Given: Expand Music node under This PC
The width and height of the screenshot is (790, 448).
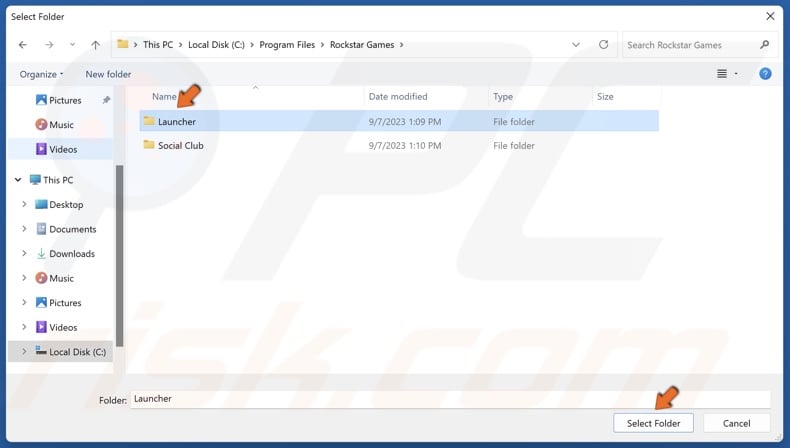Looking at the screenshot, I should [x=24, y=278].
